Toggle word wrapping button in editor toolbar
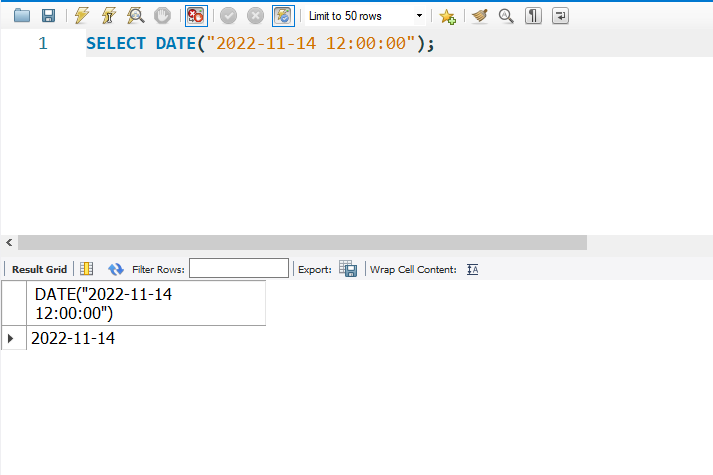Screen dimensions: 713x475 coord(560,16)
